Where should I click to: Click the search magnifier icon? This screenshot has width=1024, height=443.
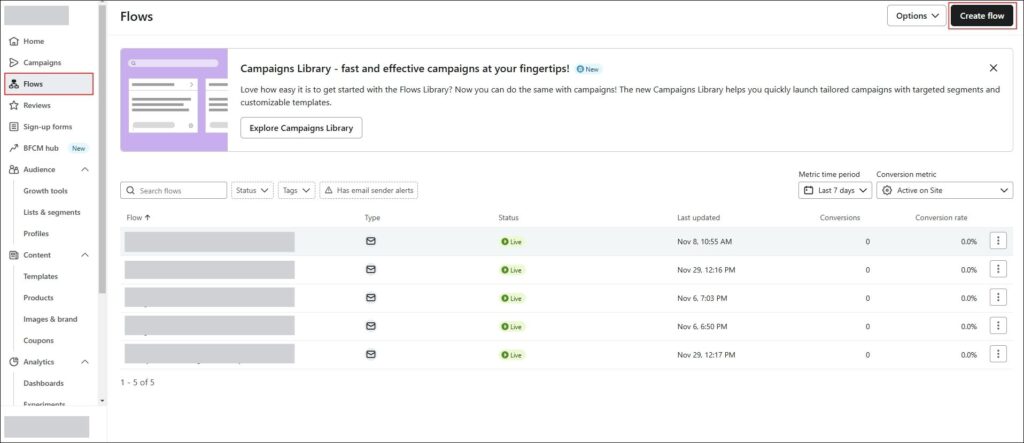[x=131, y=191]
